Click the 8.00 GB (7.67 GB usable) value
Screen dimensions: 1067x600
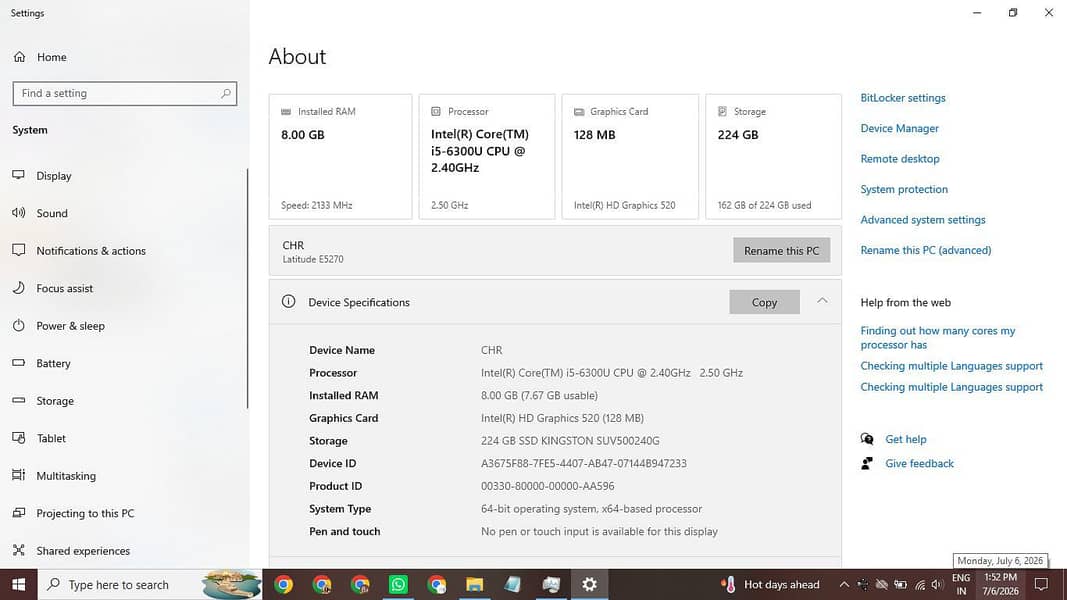pos(539,395)
